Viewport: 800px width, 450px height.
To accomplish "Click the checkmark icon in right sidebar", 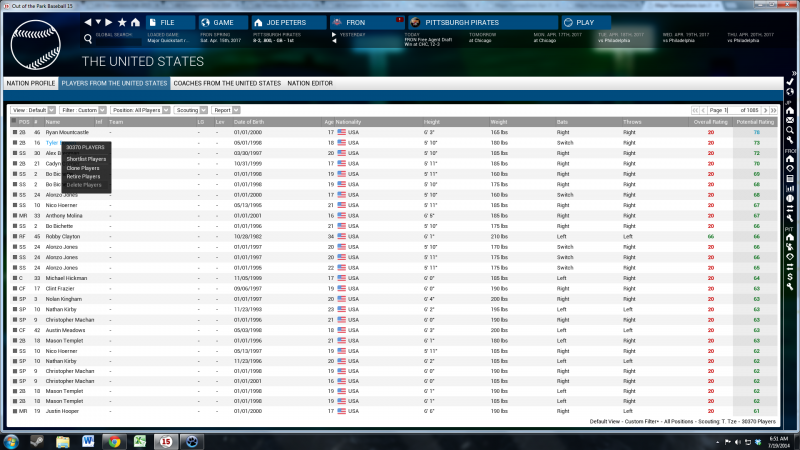I will point(790,82).
